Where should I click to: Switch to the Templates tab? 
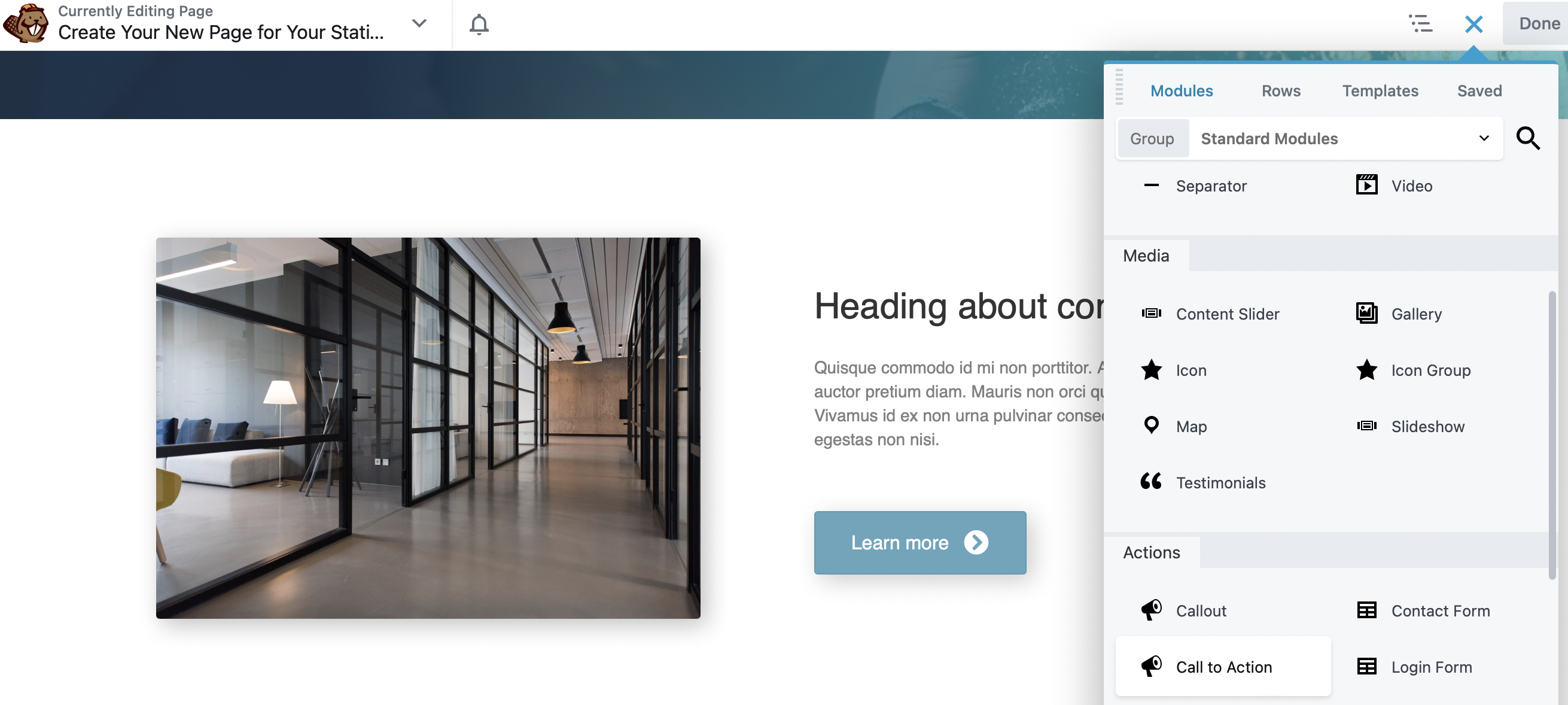[1380, 90]
